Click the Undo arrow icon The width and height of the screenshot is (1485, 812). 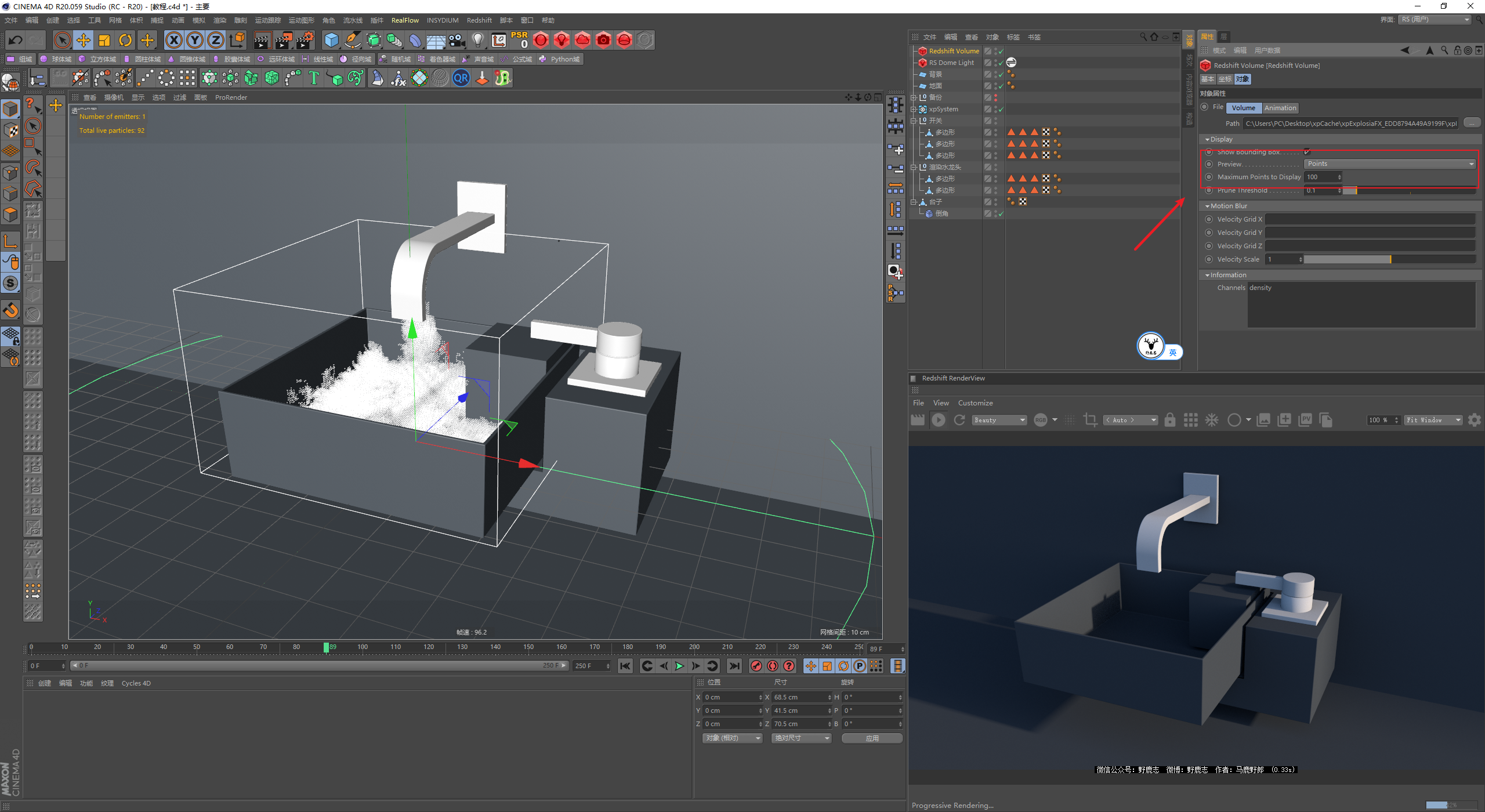click(16, 40)
